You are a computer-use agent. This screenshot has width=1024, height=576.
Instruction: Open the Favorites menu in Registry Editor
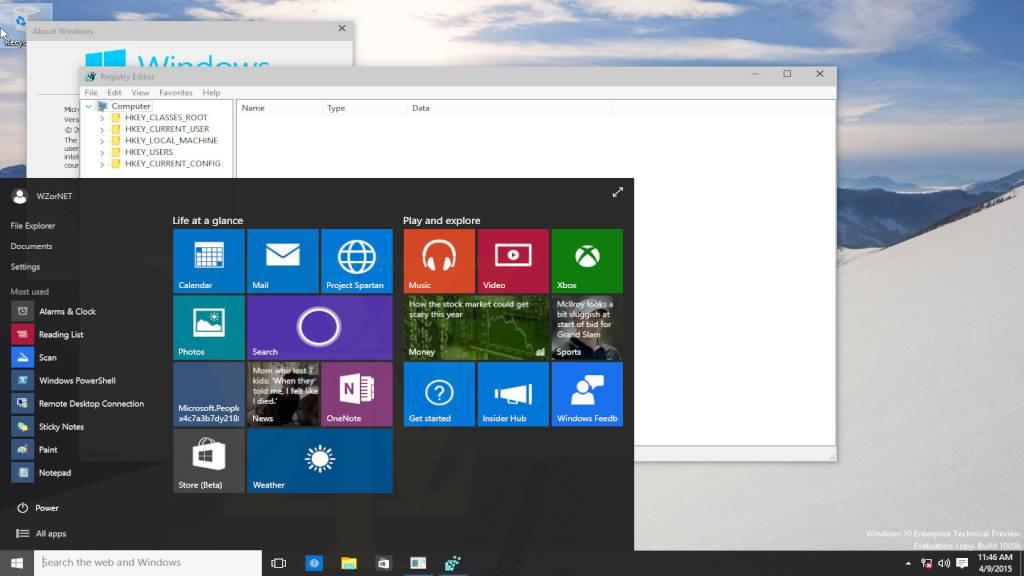175,91
